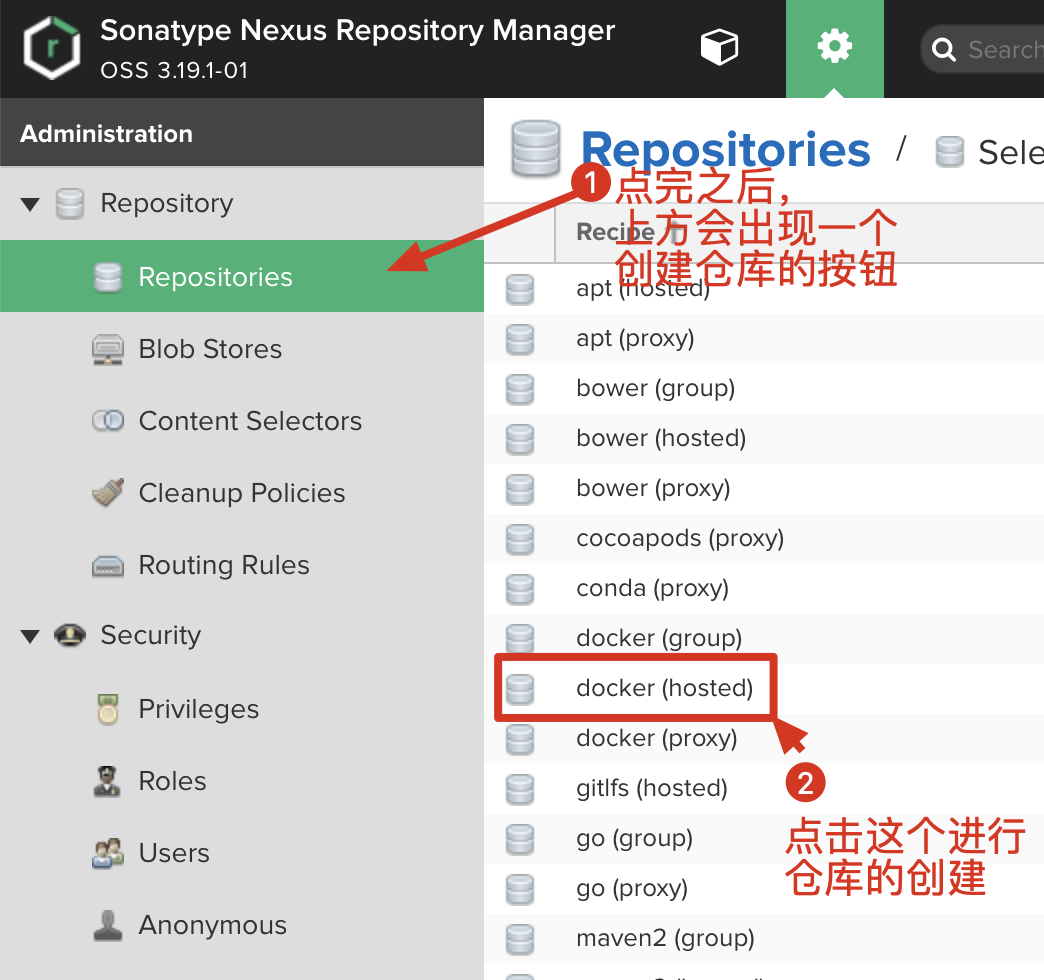Choose the bower (hosted) recipe

660,438
